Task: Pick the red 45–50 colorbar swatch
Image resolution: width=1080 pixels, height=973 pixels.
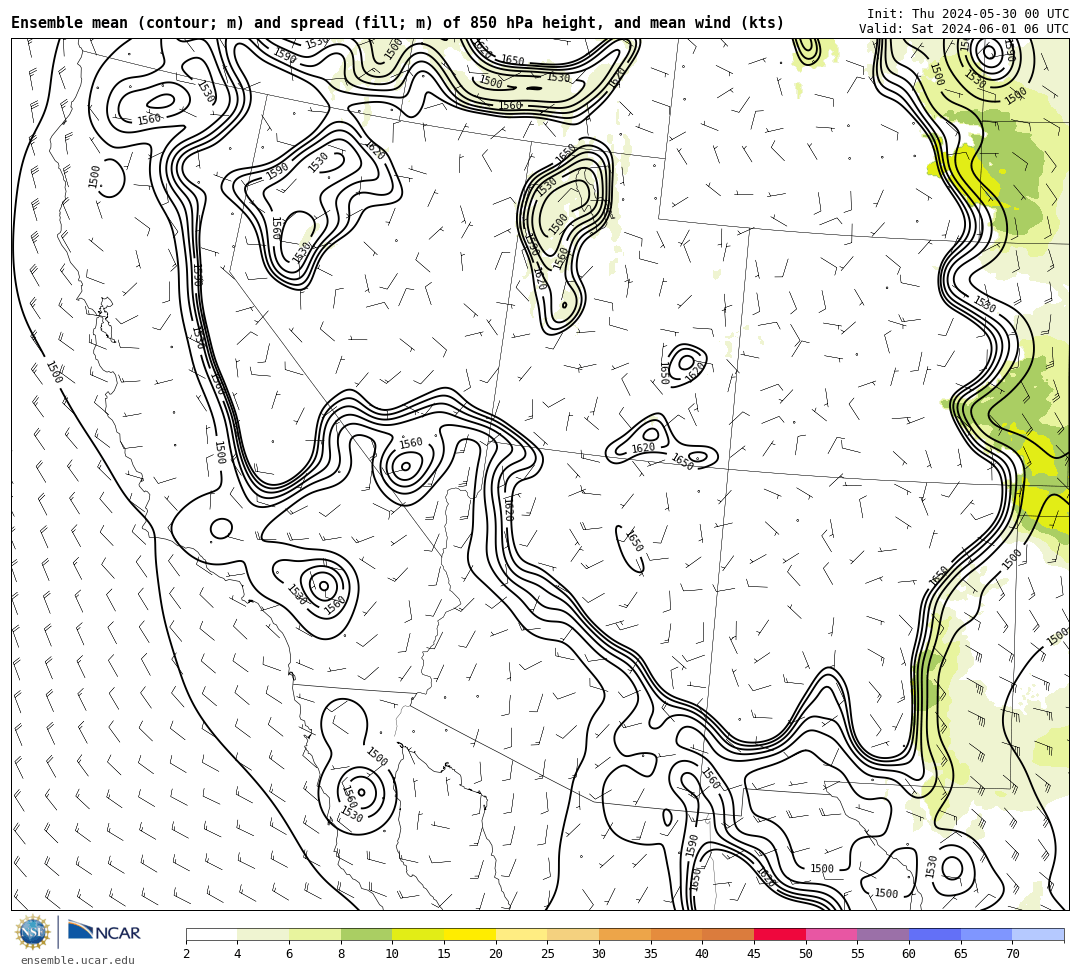Action: click(x=780, y=934)
